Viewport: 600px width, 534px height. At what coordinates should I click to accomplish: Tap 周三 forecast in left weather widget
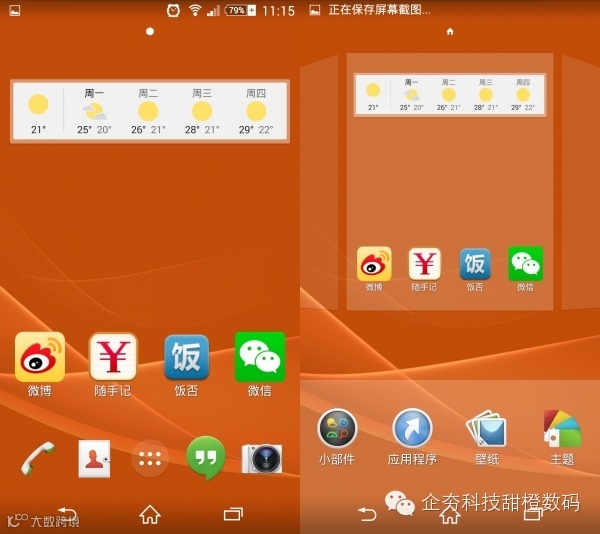tap(202, 111)
